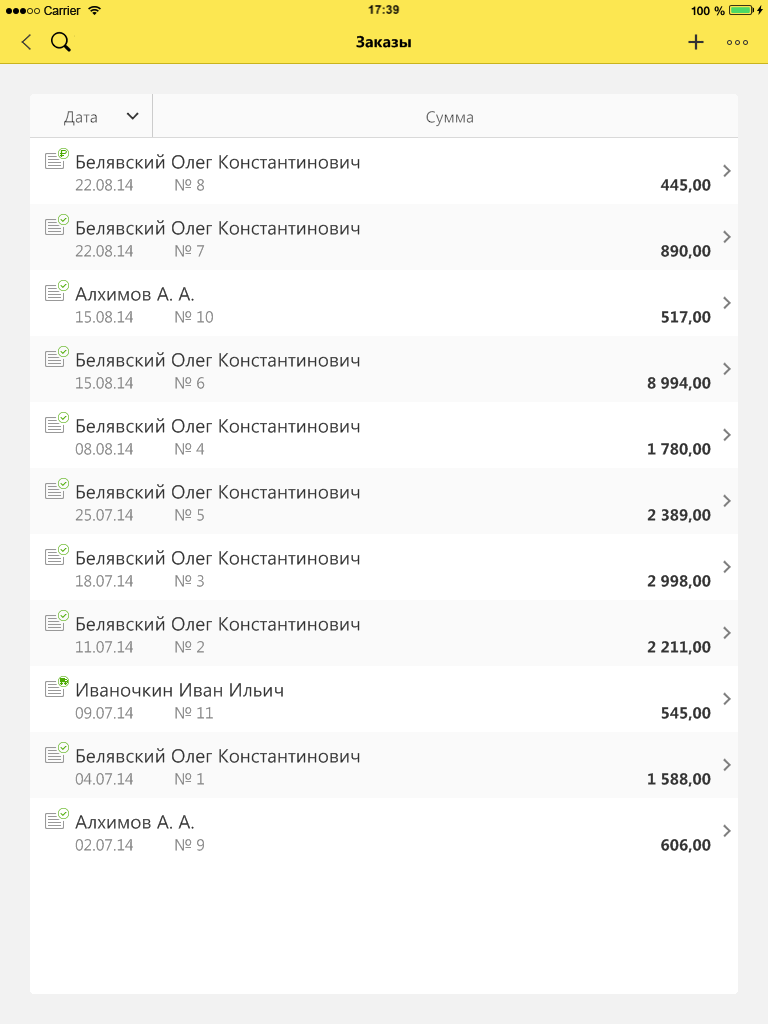Click the Заказы title in header

384,42
